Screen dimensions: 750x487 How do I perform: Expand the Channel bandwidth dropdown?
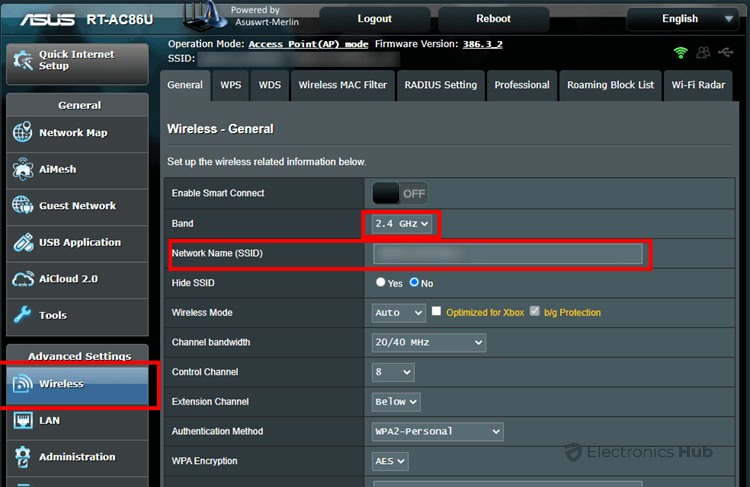pyautogui.click(x=428, y=343)
